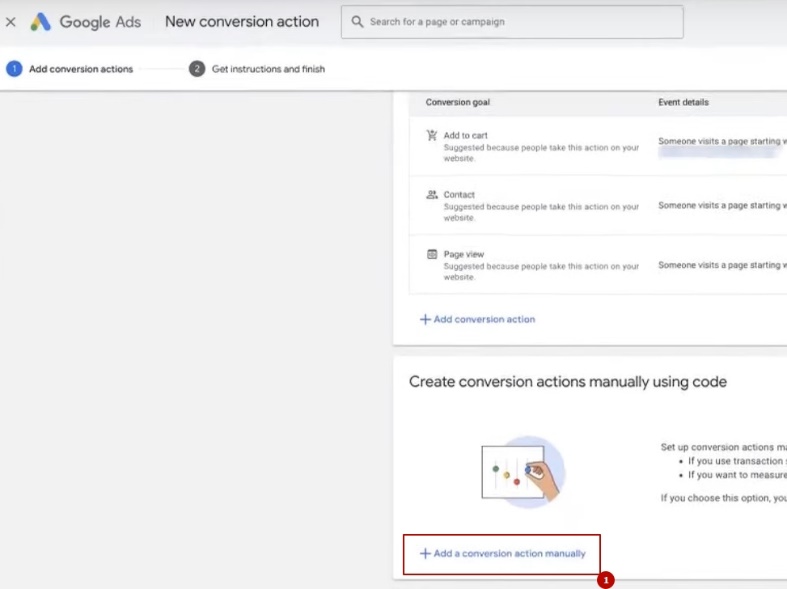Click the magnifier icon in search bar
This screenshot has height=589, width=787.
pyautogui.click(x=357, y=22)
